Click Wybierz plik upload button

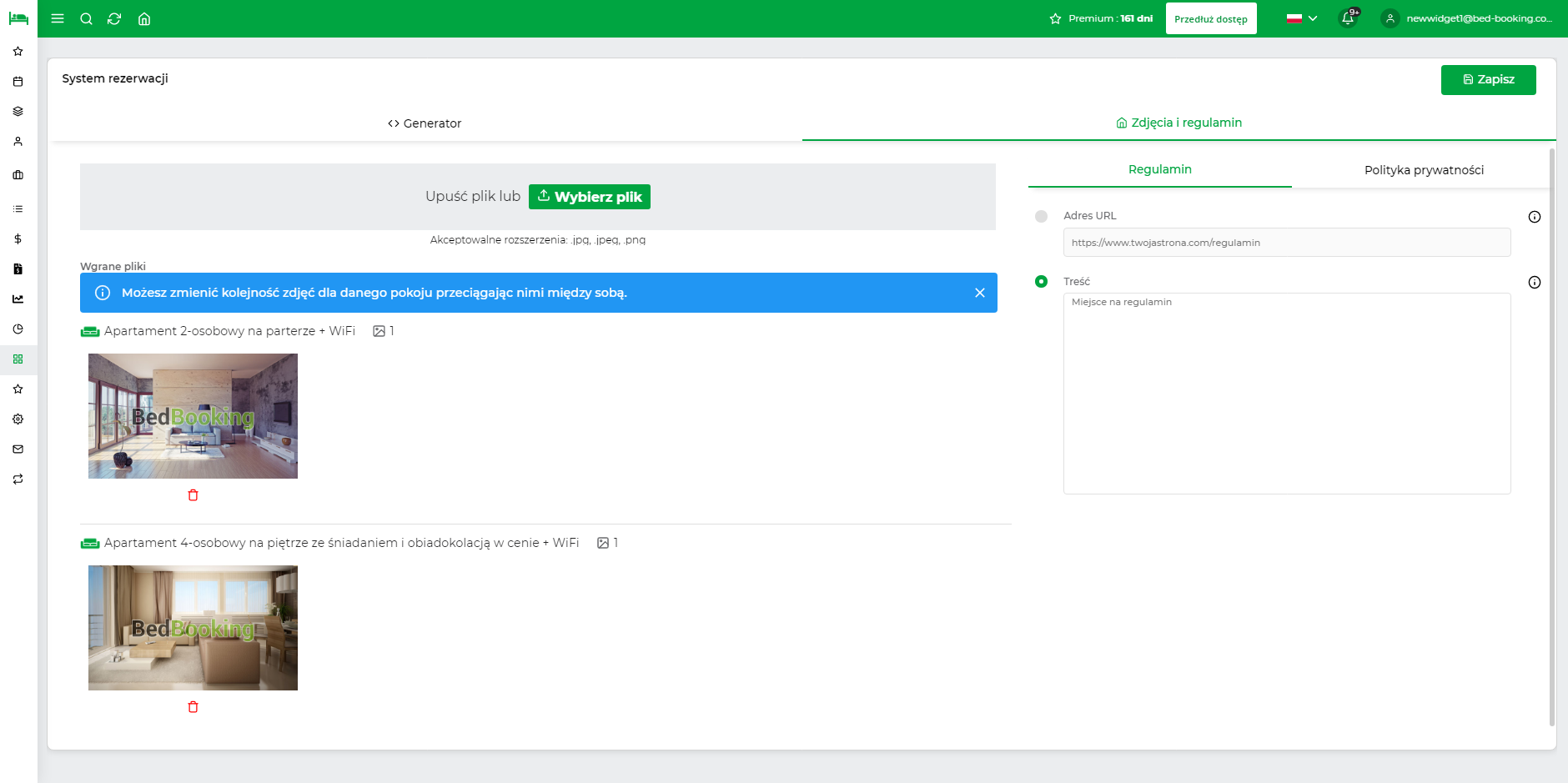tap(590, 197)
